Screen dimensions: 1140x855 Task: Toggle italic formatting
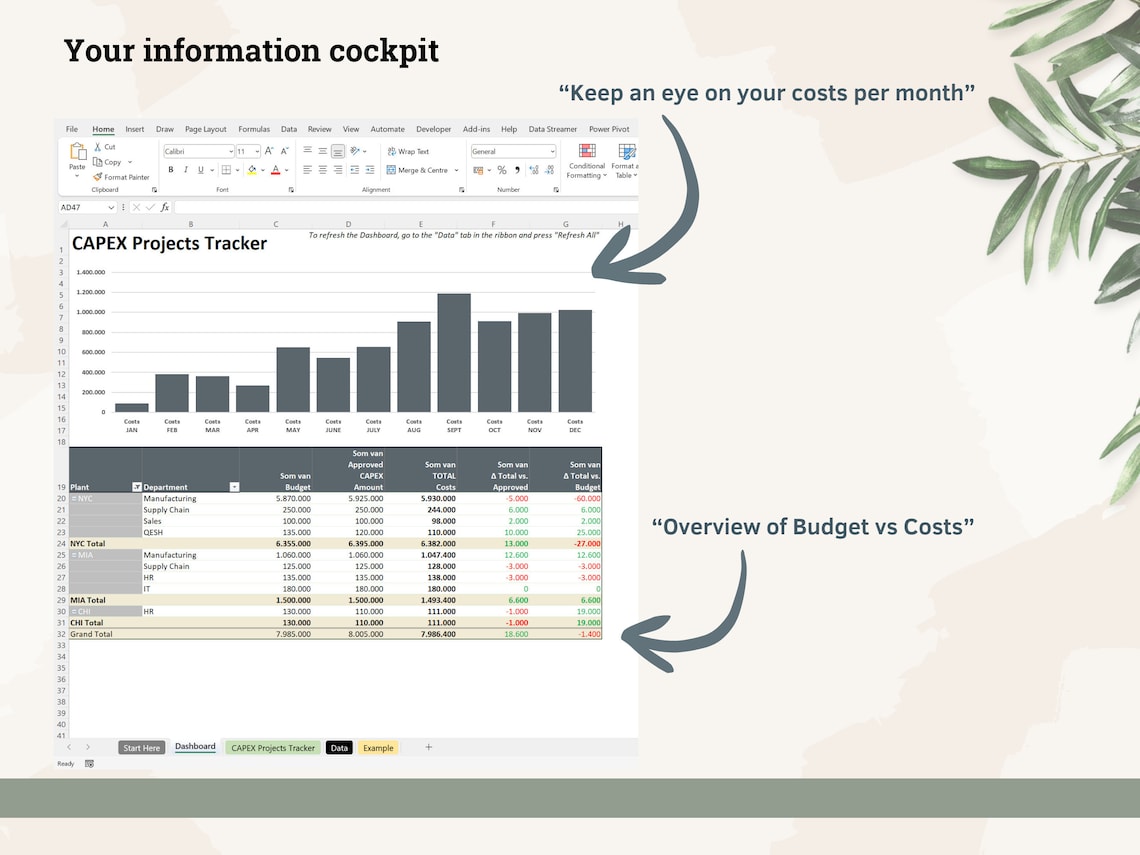(184, 169)
